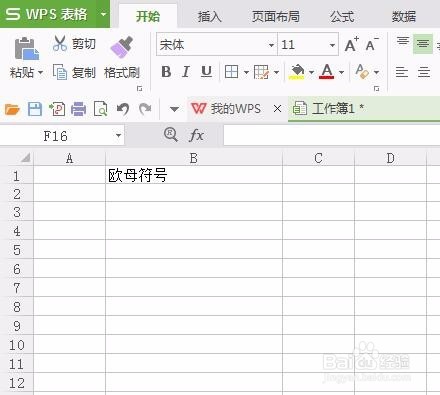This screenshot has width=440, height=395.
Task: Open the 数据 ribbon tab
Action: point(404,16)
